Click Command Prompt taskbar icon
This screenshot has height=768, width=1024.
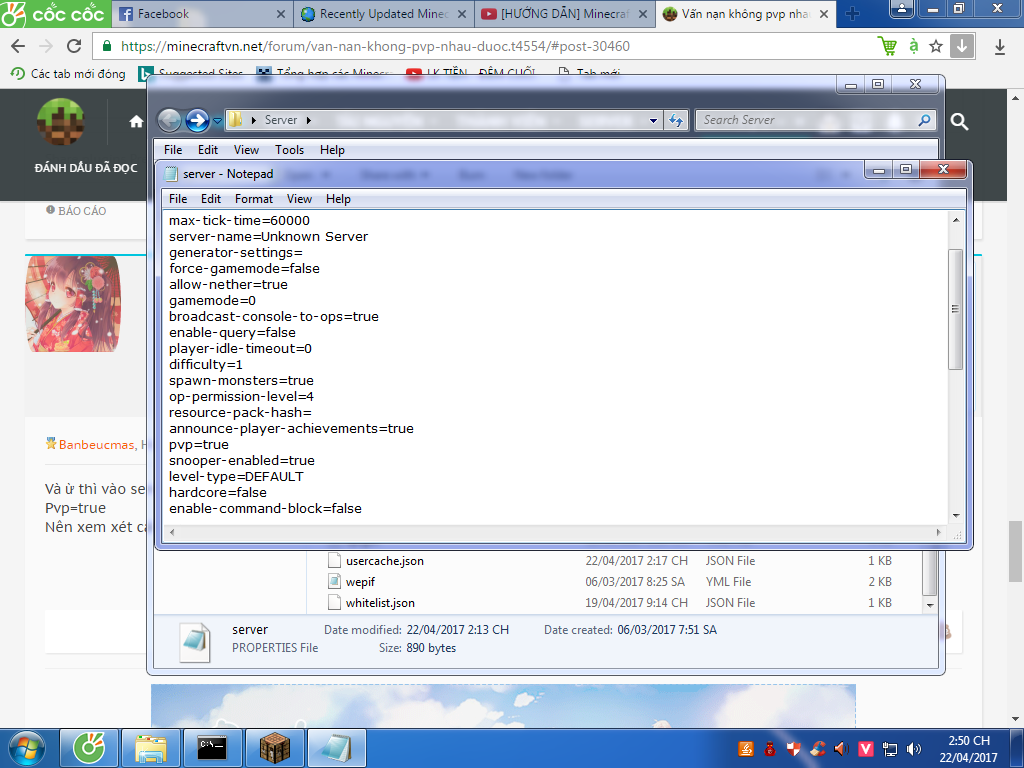[212, 748]
